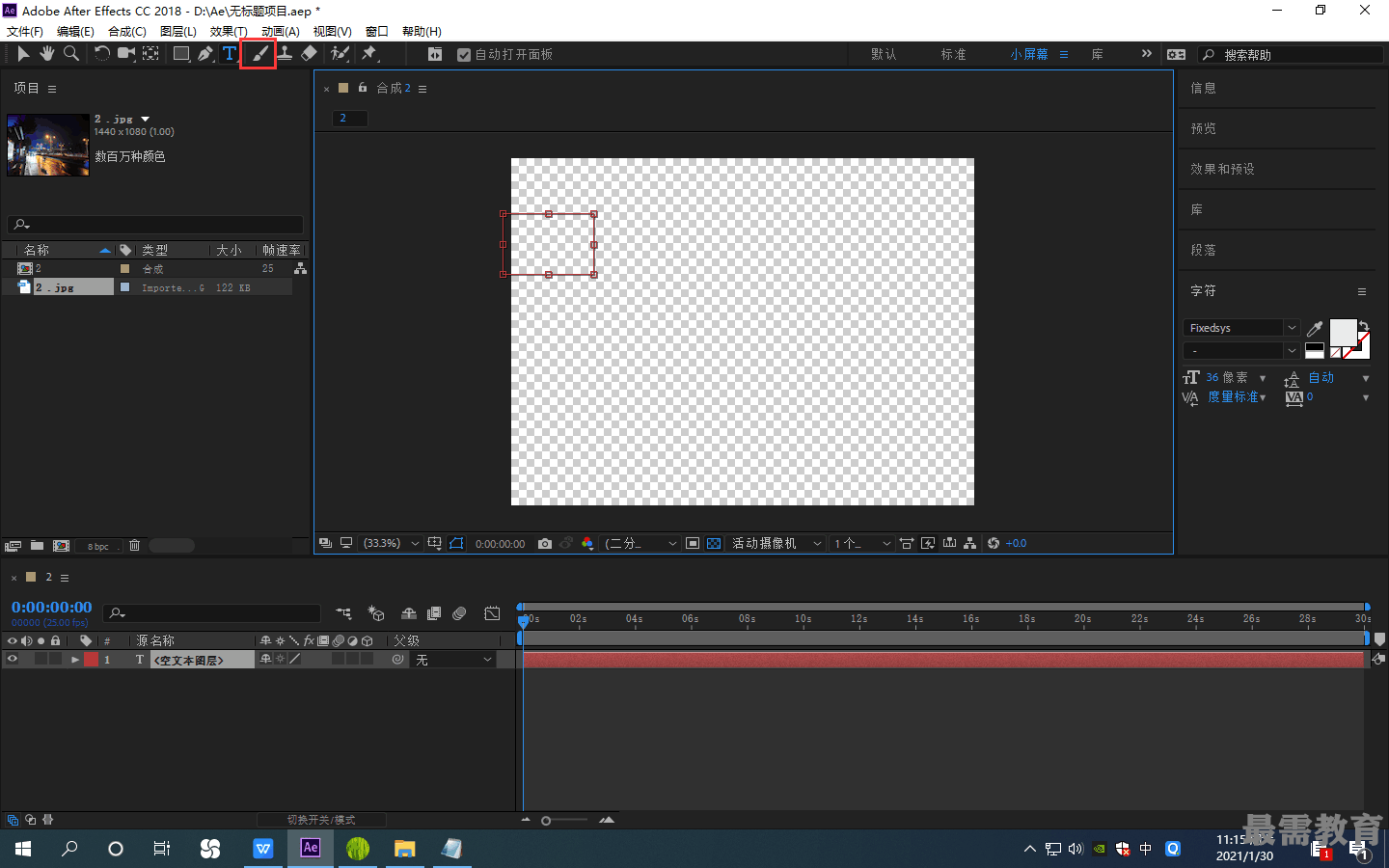Expand the 空文本图层 layer properties triangle
The width and height of the screenshot is (1389, 868).
[x=75, y=660]
